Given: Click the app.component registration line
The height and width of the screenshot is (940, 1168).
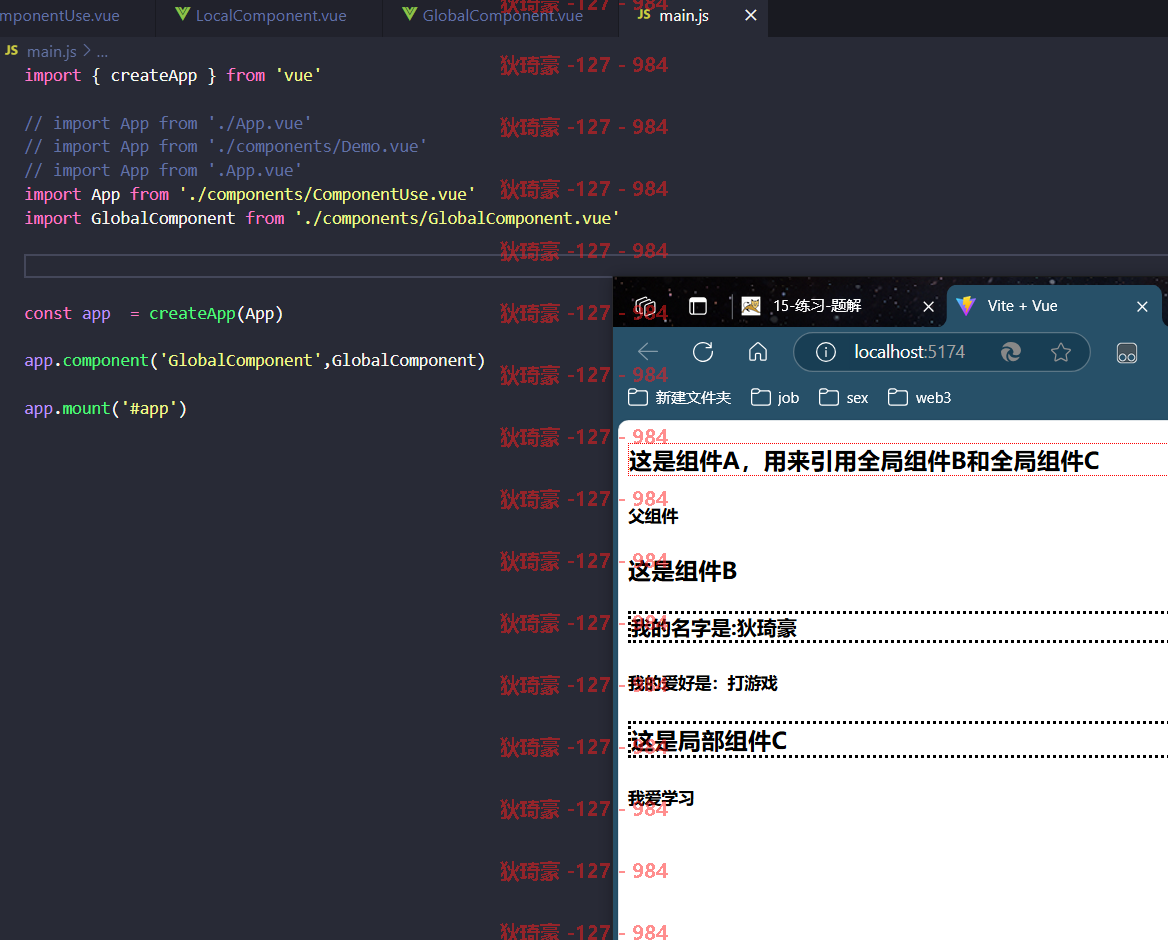Looking at the screenshot, I should click(x=255, y=361).
